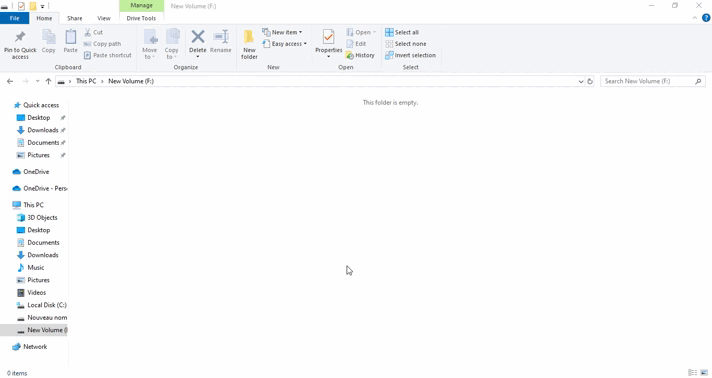712x378 pixels.
Task: Click Properties icon in title bar toolbar
Action: 21,6
